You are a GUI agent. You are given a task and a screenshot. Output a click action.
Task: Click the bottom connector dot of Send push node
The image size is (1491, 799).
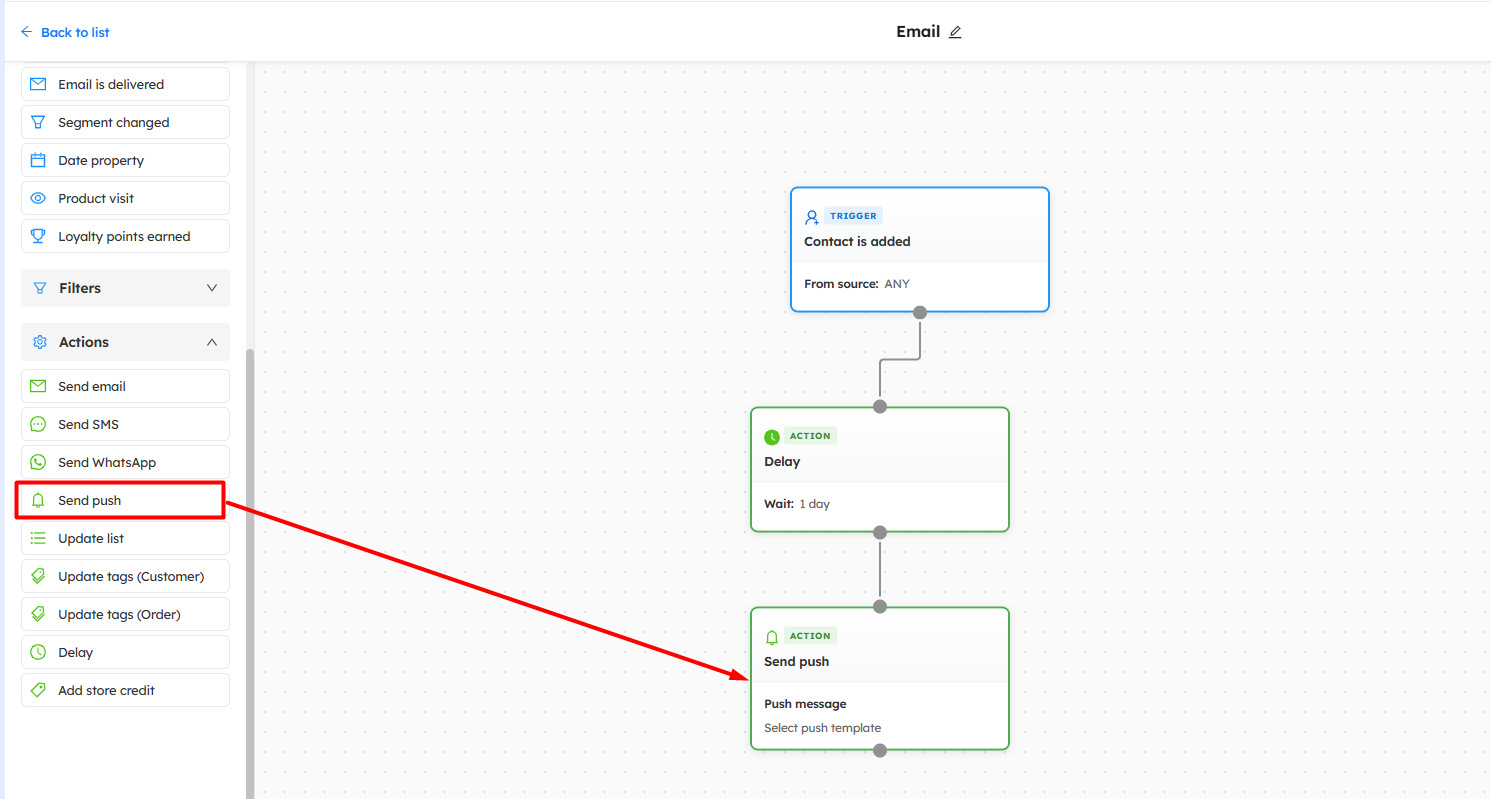point(880,750)
